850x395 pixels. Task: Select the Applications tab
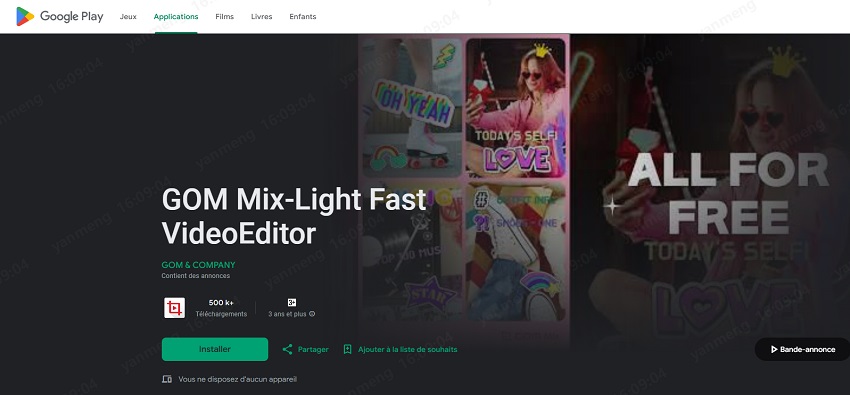click(x=176, y=17)
